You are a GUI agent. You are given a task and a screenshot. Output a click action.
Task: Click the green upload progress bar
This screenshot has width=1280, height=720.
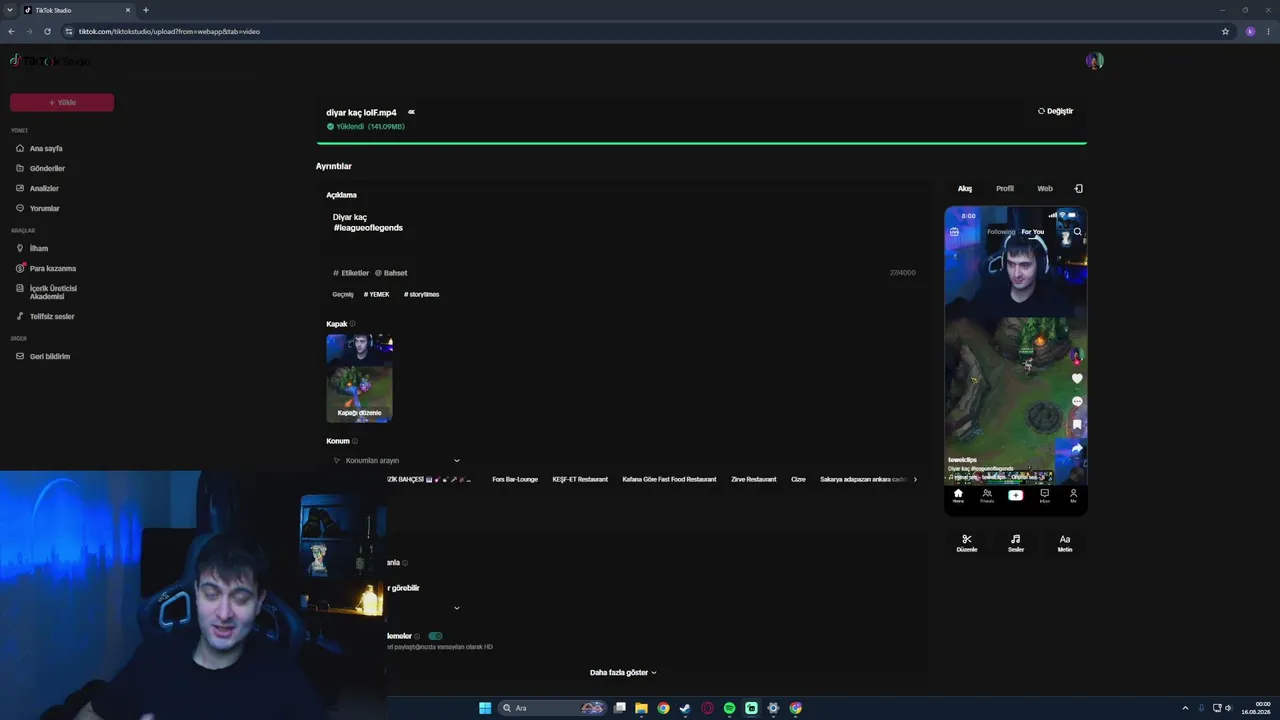click(701, 143)
